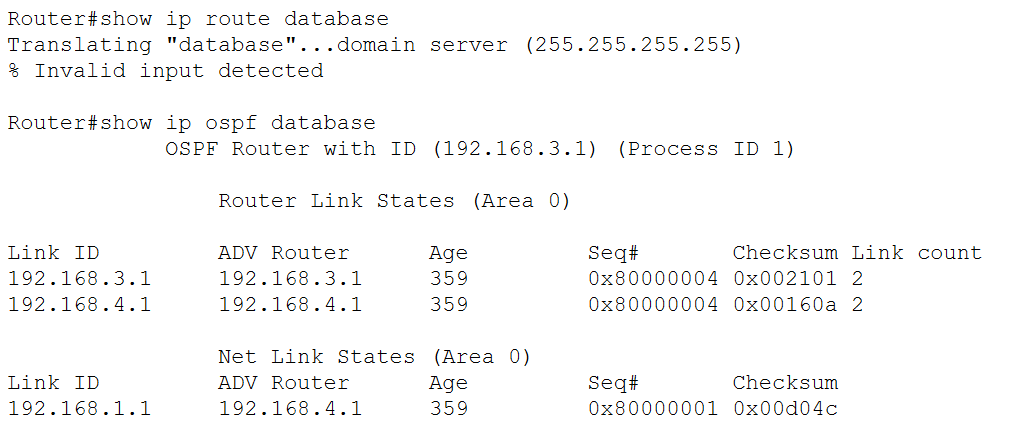This screenshot has width=1011, height=426.
Task: Click checksum value 0x002101
Action: click(785, 278)
